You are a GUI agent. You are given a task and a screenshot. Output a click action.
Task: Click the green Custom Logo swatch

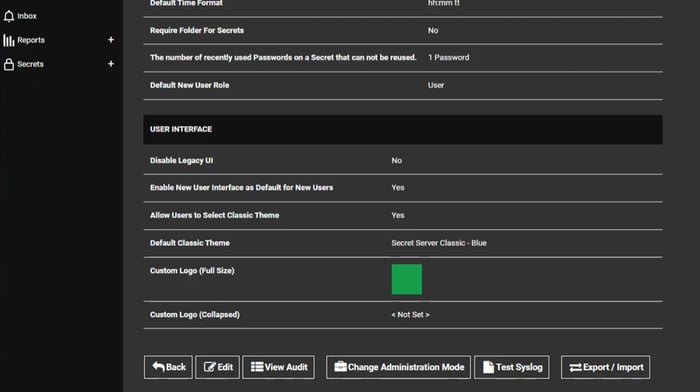click(406, 279)
